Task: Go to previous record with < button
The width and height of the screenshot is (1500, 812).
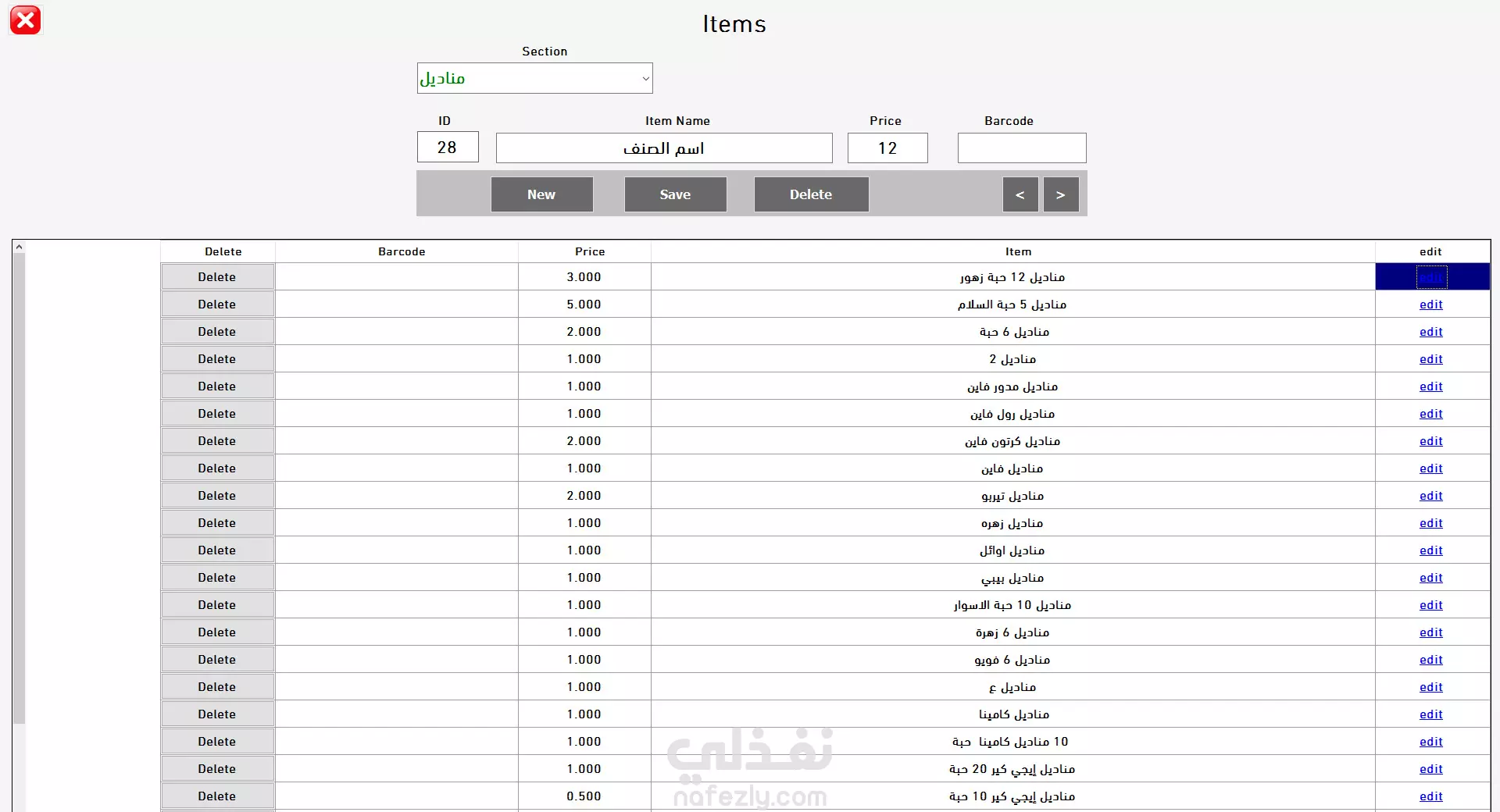Action: pyautogui.click(x=1020, y=194)
